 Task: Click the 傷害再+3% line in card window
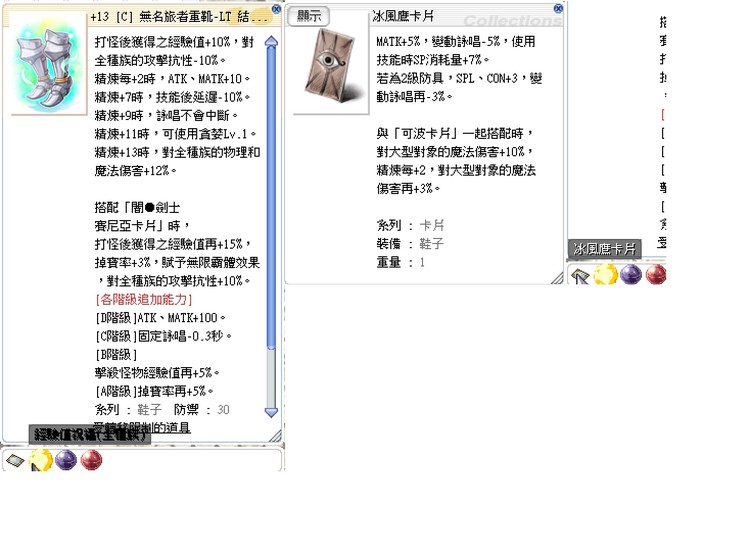point(408,188)
